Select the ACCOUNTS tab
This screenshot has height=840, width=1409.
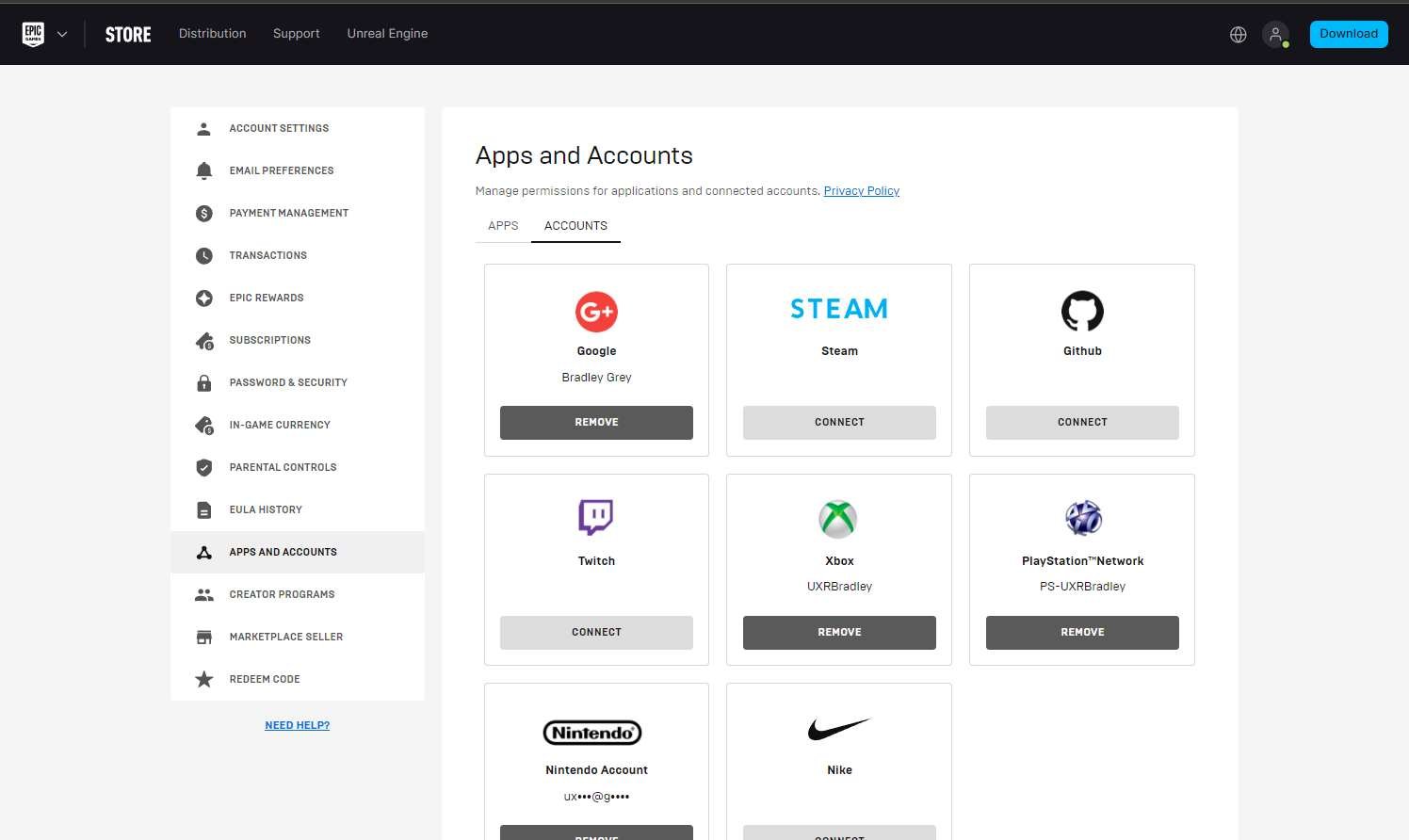coord(575,226)
